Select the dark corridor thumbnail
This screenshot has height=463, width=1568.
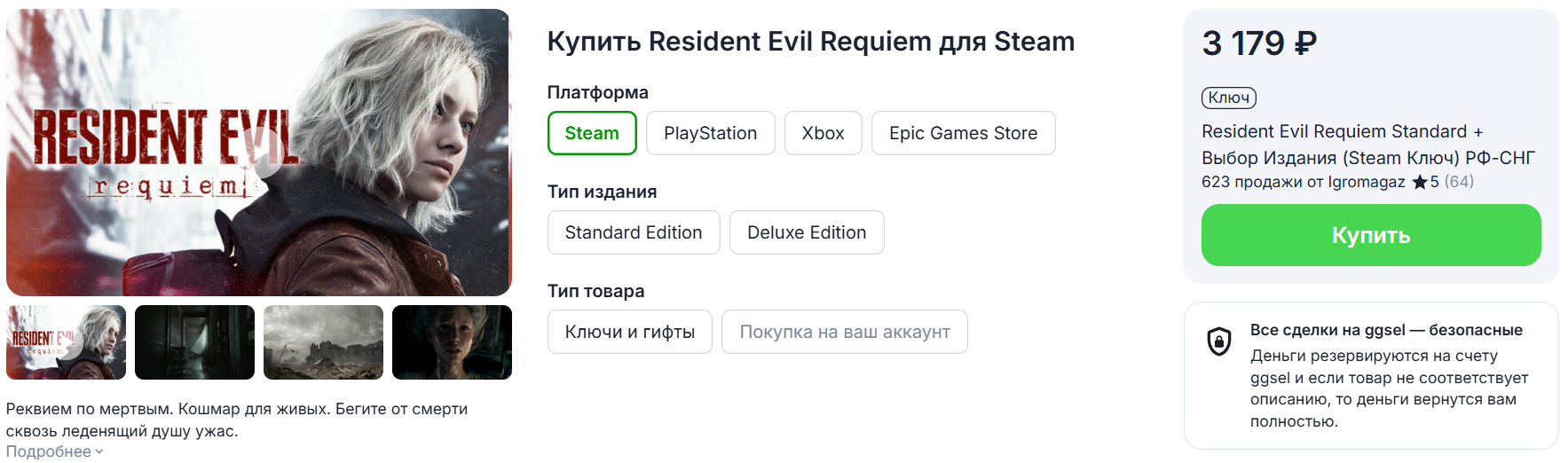[194, 342]
